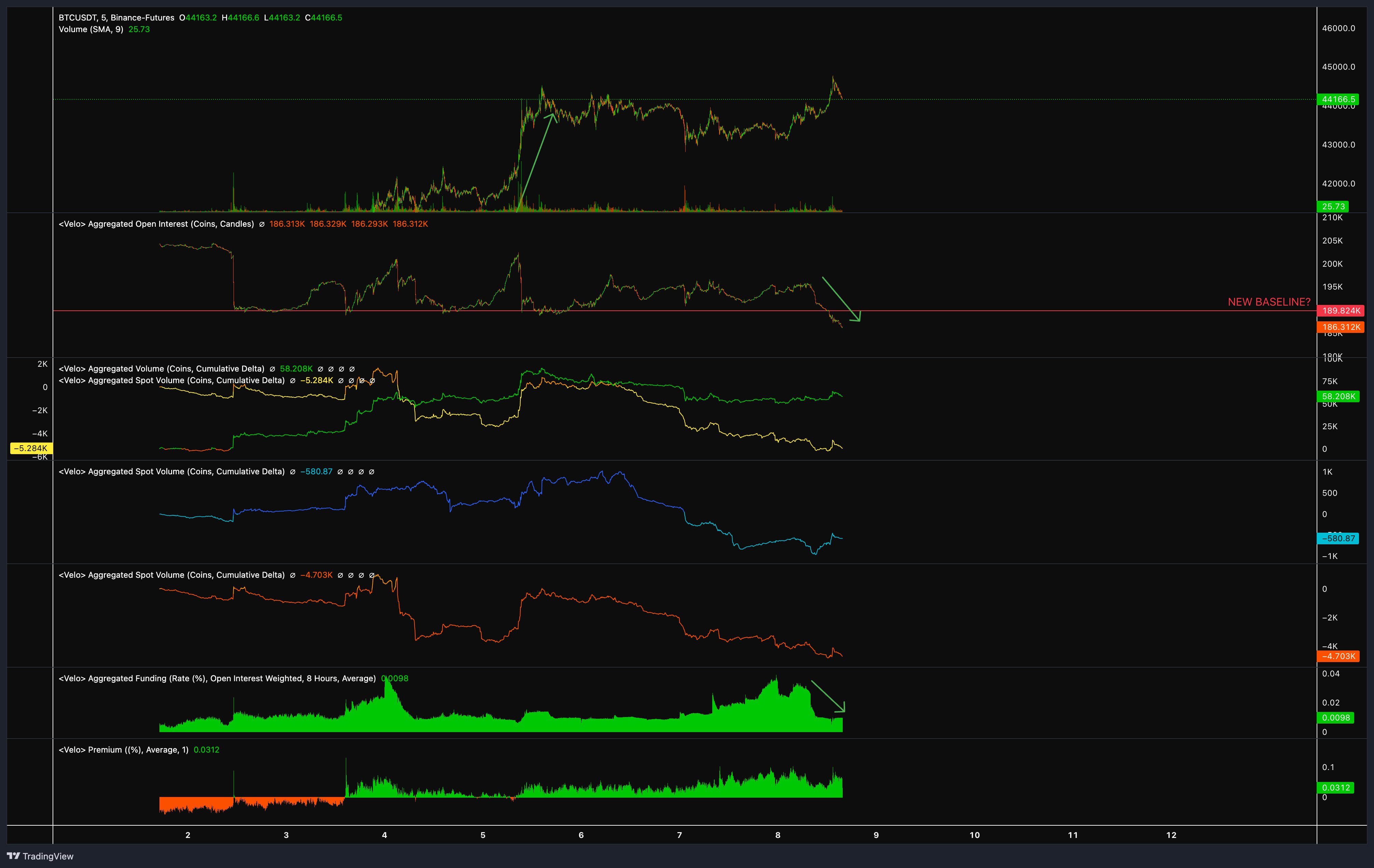1374x868 pixels.
Task: Click date label 9 on the time axis
Action: pyautogui.click(x=876, y=835)
